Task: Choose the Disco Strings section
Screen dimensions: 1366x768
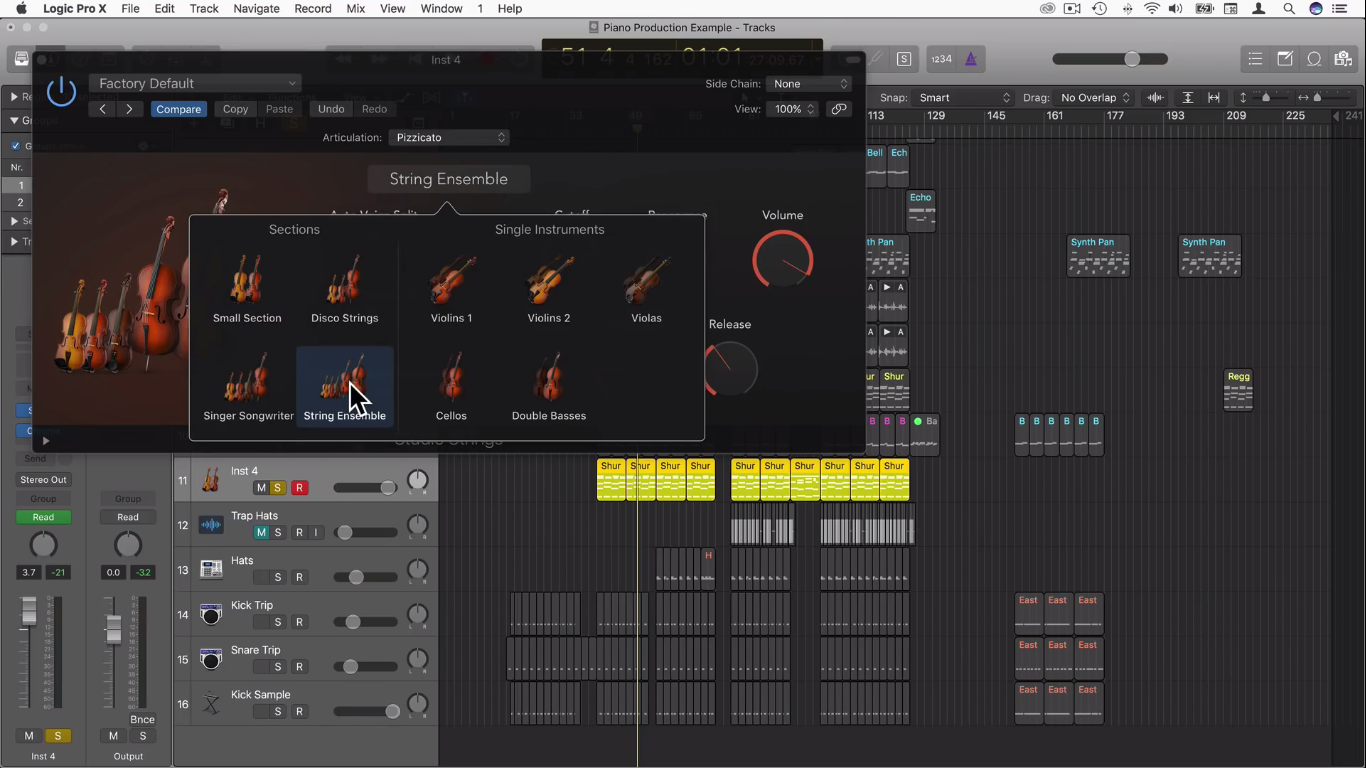Action: (x=344, y=289)
